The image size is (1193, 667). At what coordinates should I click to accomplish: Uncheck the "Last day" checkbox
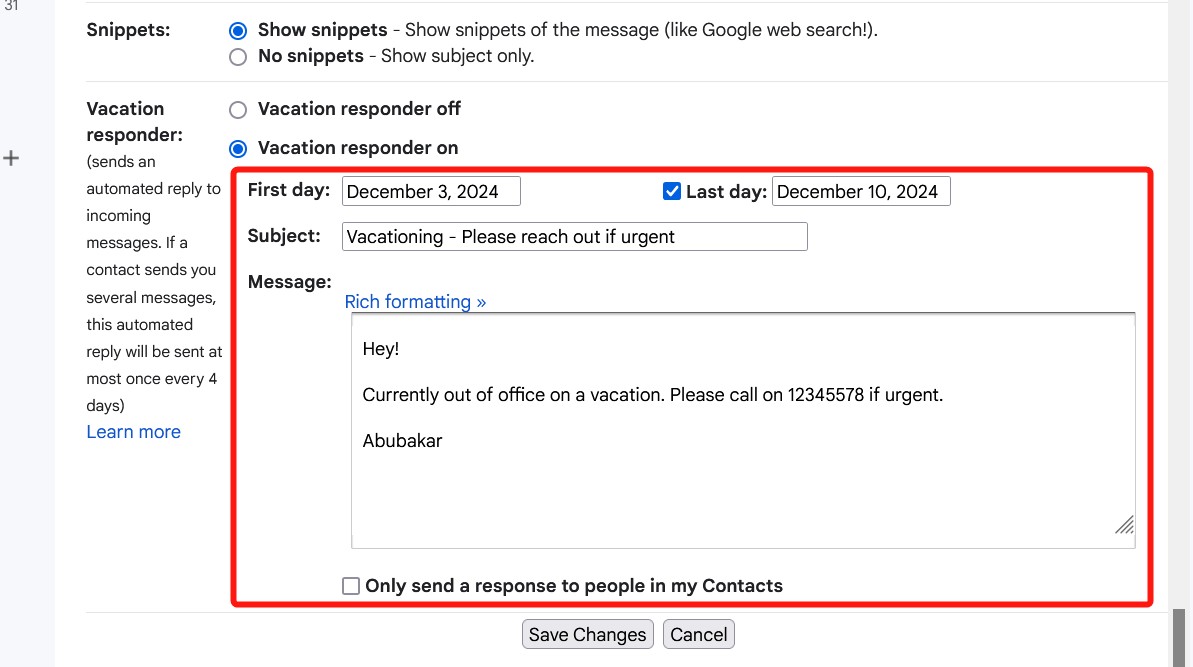tap(671, 190)
